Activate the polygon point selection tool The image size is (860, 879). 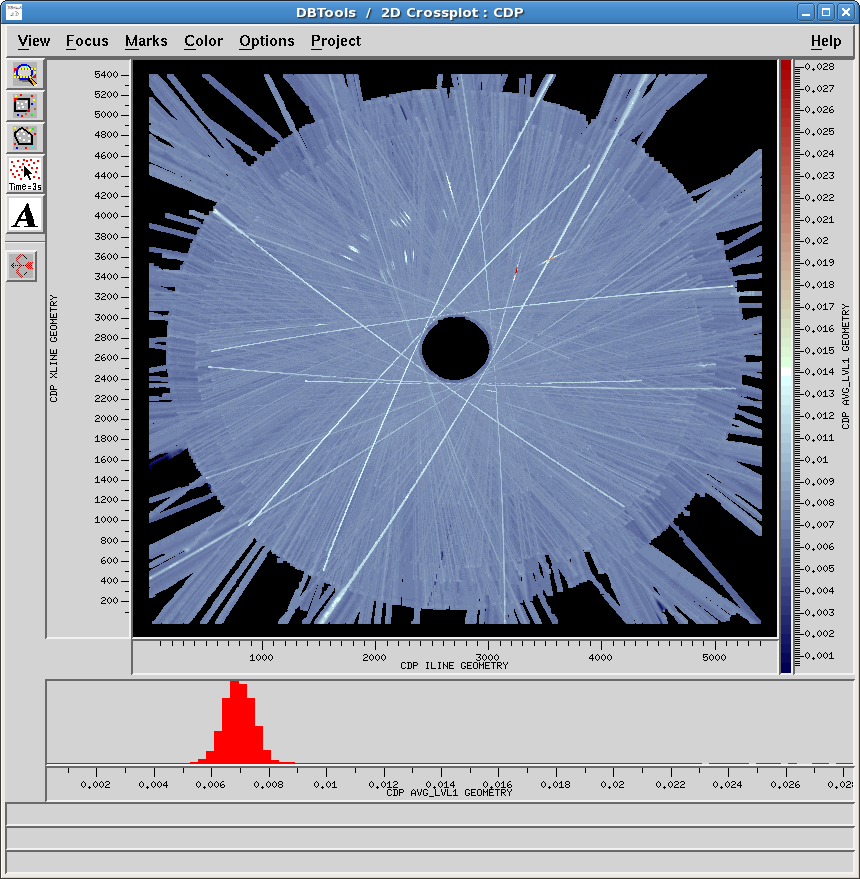coord(25,137)
